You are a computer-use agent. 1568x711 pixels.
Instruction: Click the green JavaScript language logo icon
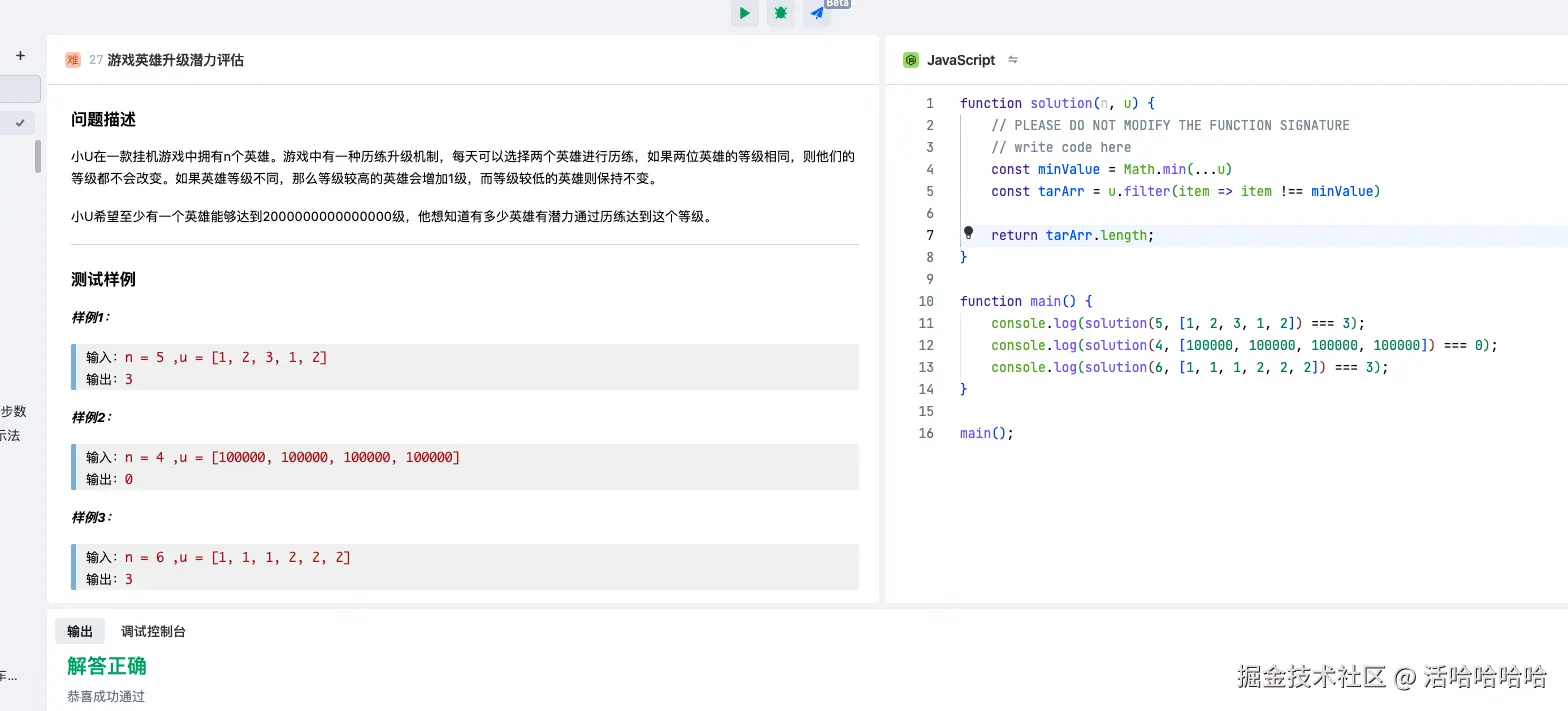click(911, 60)
